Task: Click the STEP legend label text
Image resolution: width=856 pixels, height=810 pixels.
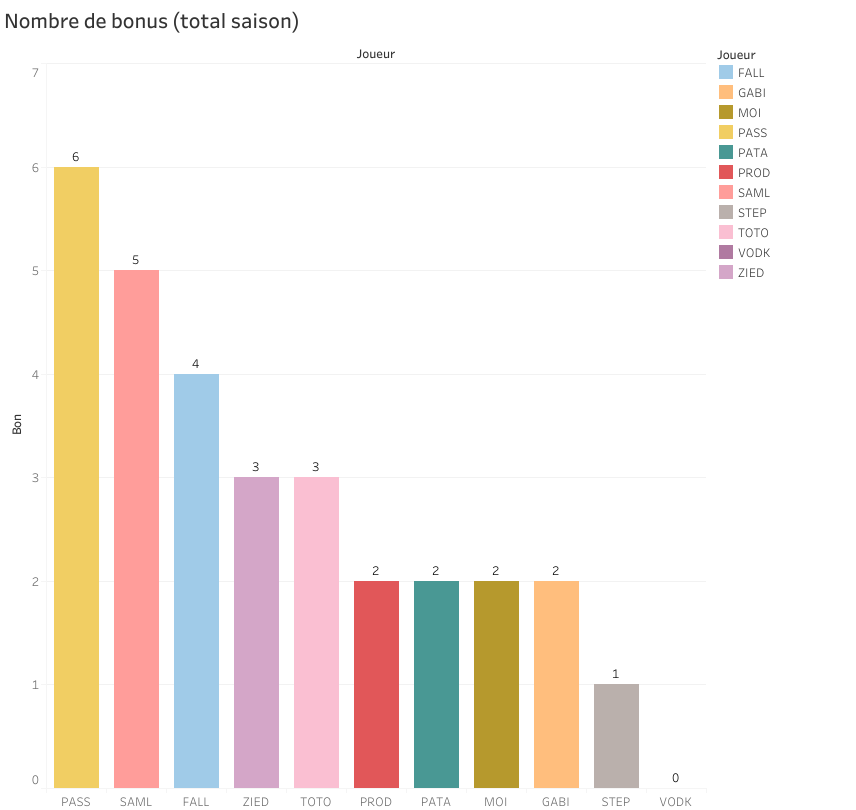Action: point(752,213)
